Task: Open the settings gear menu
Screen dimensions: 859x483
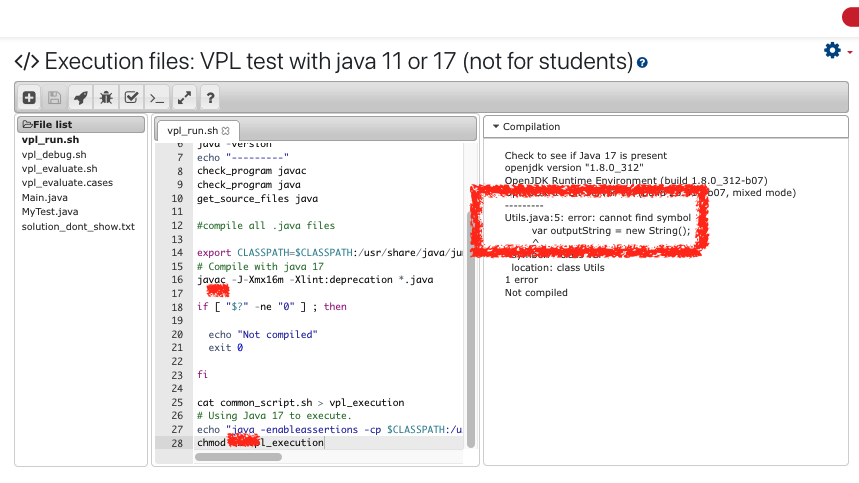Action: point(832,50)
